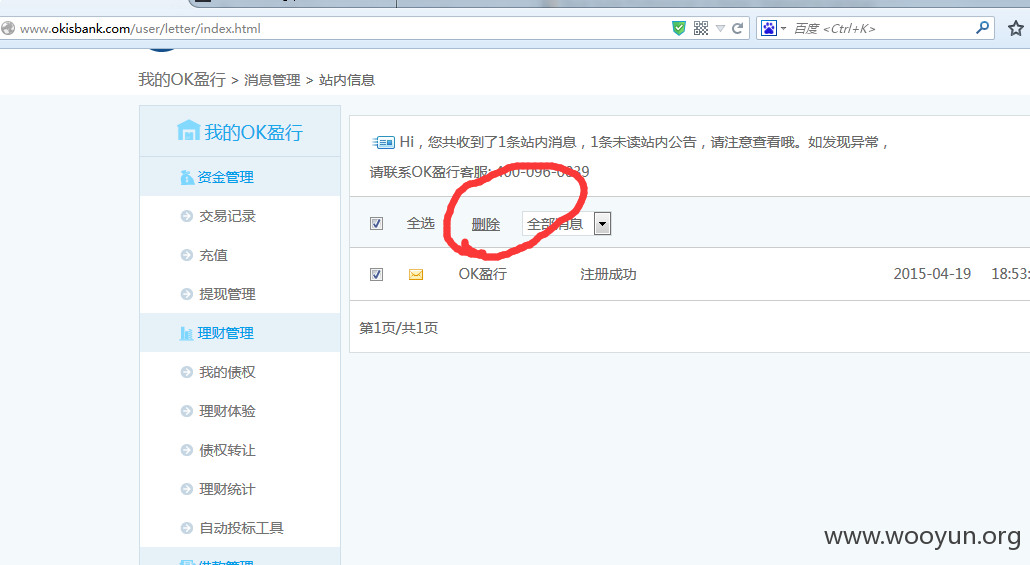Click the envelope icon in message row
This screenshot has height=565, width=1030.
[x=416, y=275]
